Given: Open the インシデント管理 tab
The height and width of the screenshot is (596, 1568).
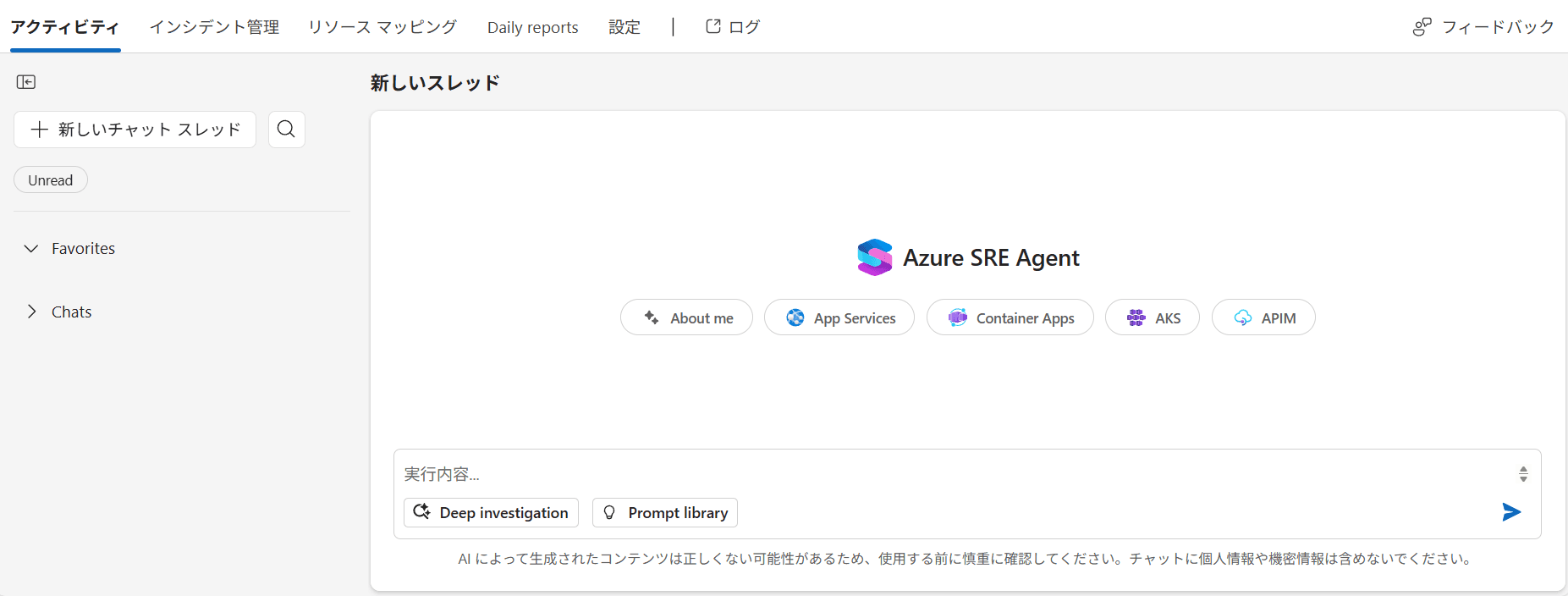Looking at the screenshot, I should point(214,27).
